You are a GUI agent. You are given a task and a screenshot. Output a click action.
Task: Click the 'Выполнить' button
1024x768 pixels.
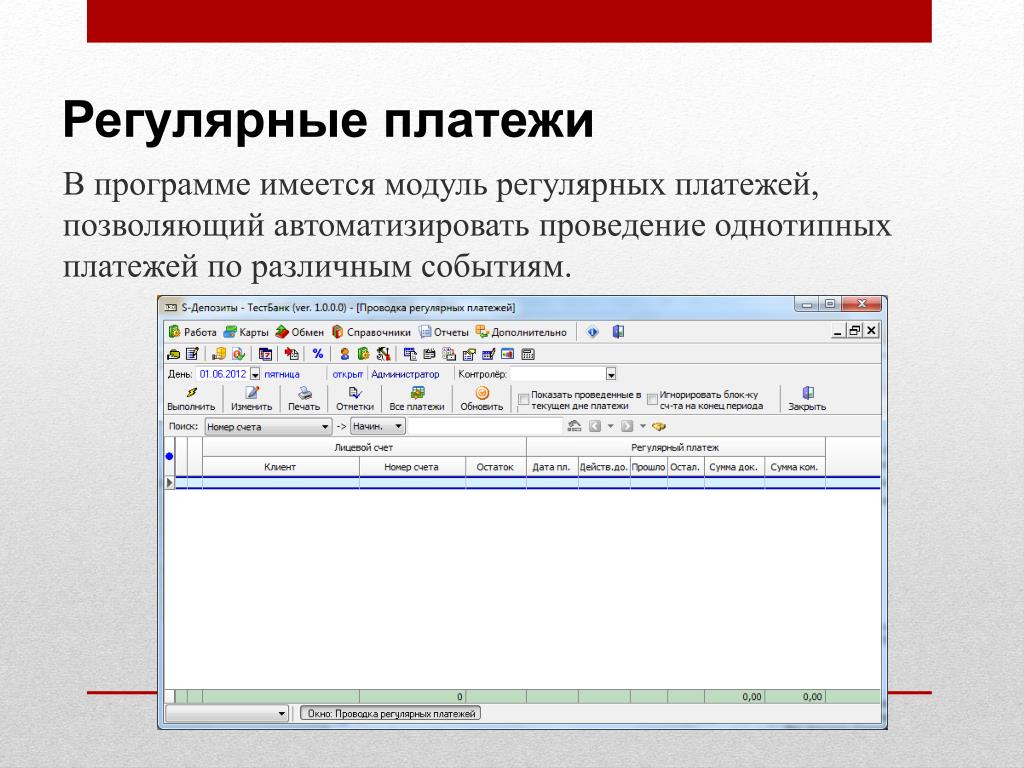(191, 398)
